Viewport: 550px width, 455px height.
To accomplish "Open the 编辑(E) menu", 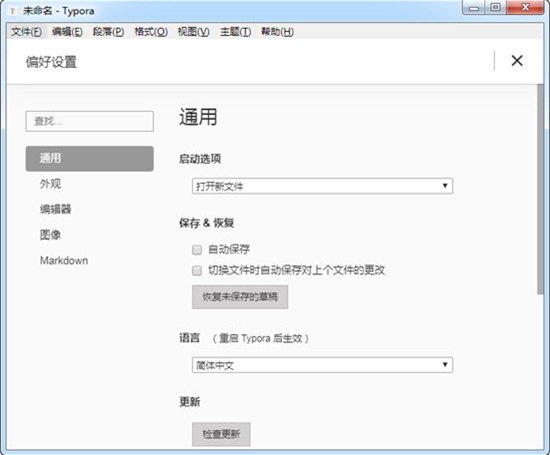I will (x=67, y=32).
